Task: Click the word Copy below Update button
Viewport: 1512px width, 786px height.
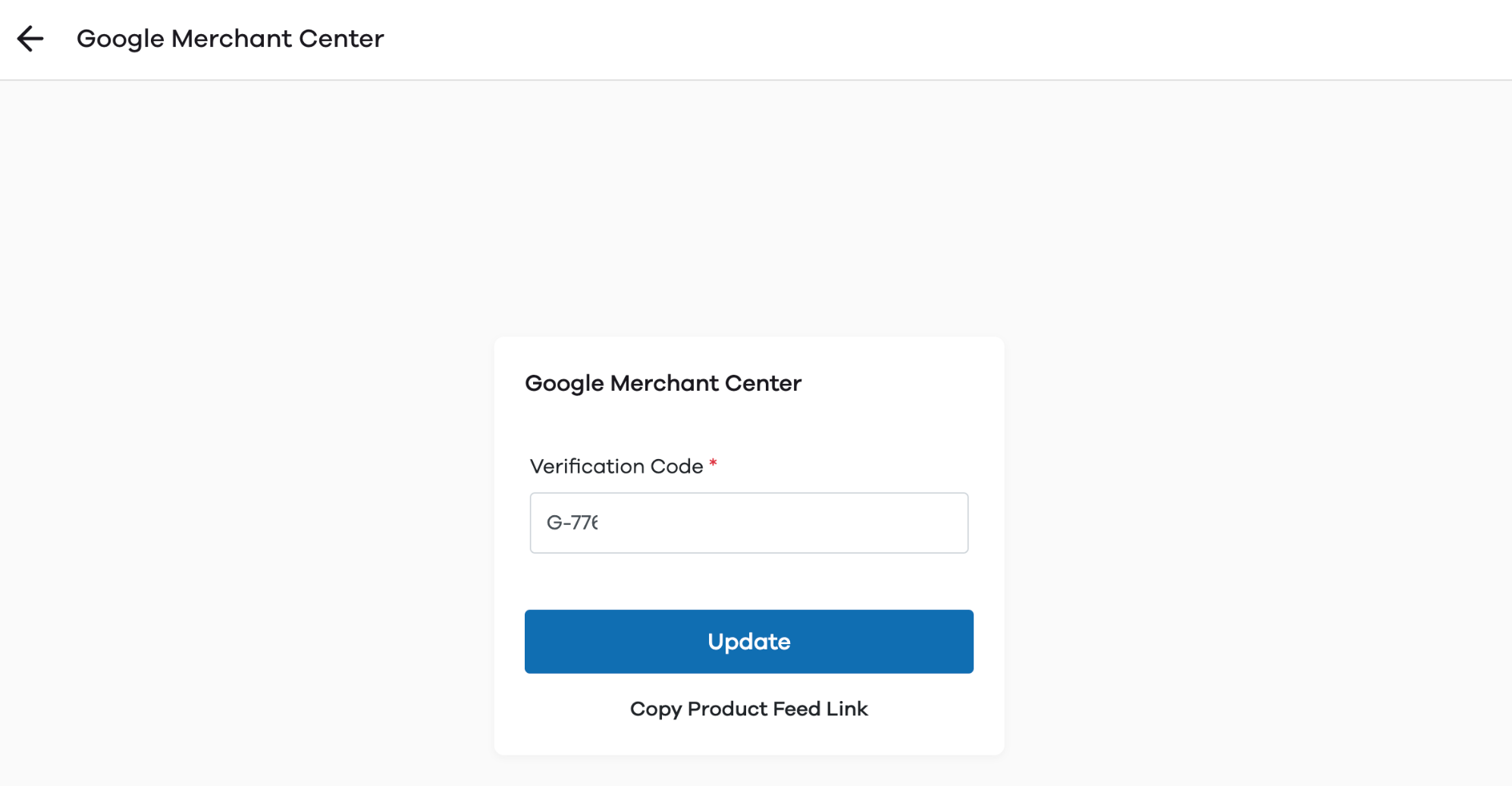Action: (x=656, y=709)
